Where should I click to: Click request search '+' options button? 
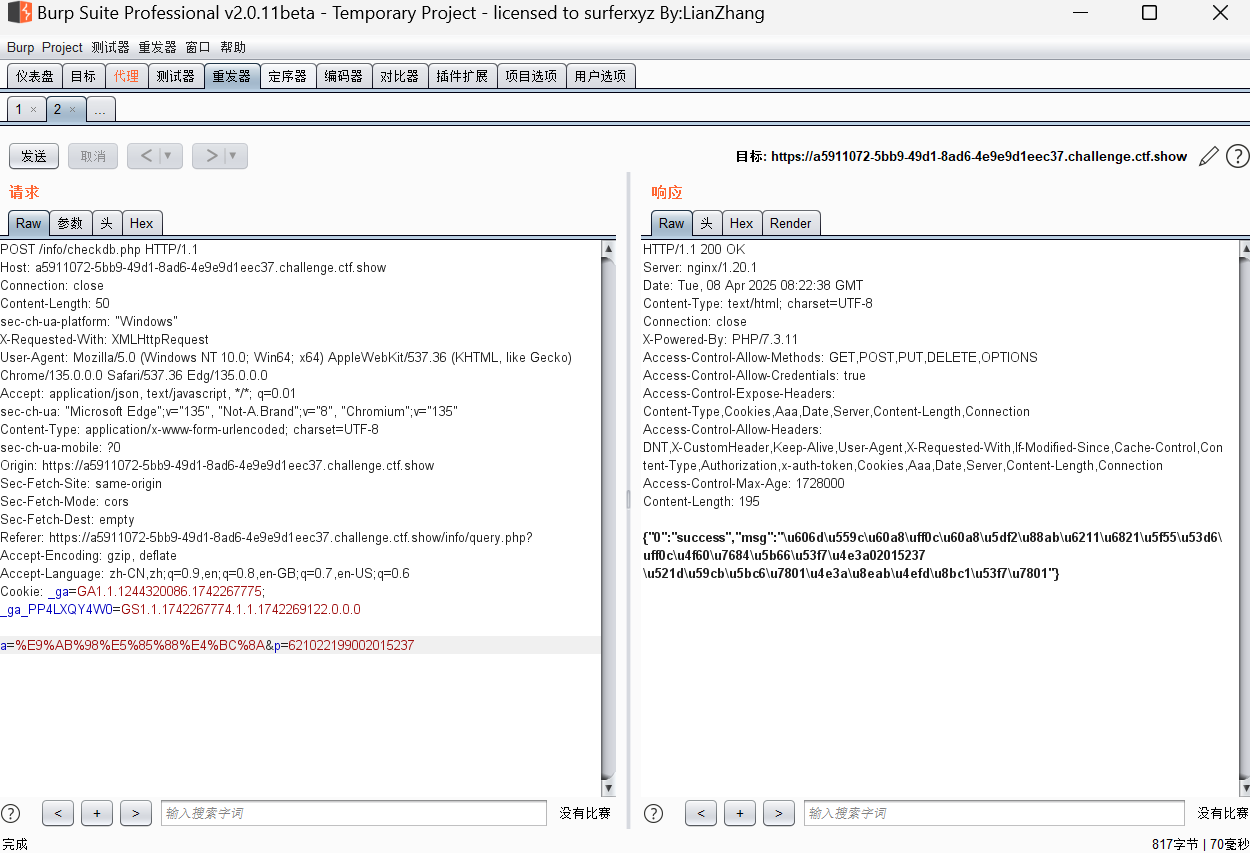coord(96,813)
